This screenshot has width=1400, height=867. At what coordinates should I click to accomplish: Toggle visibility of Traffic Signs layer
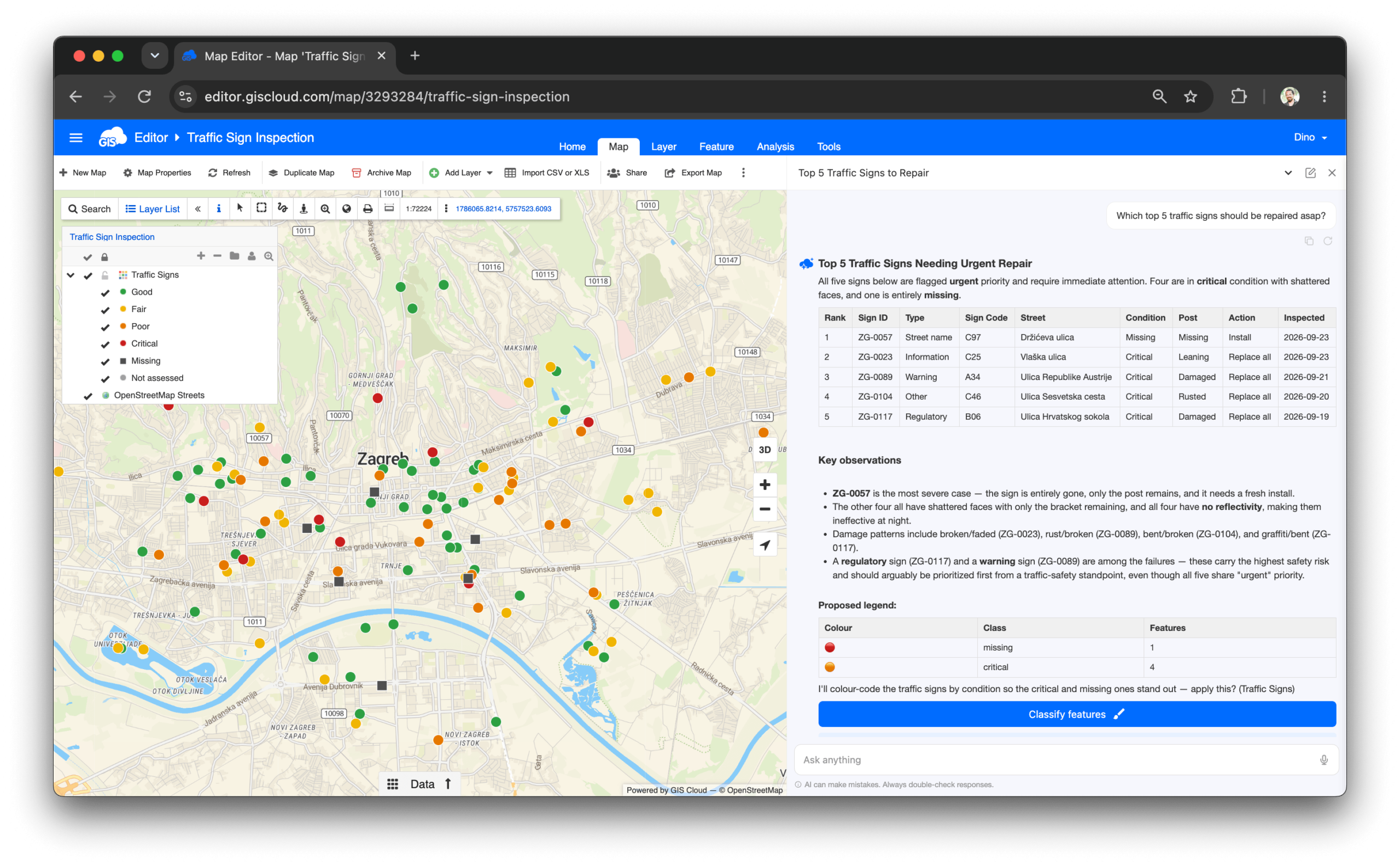coord(87,275)
